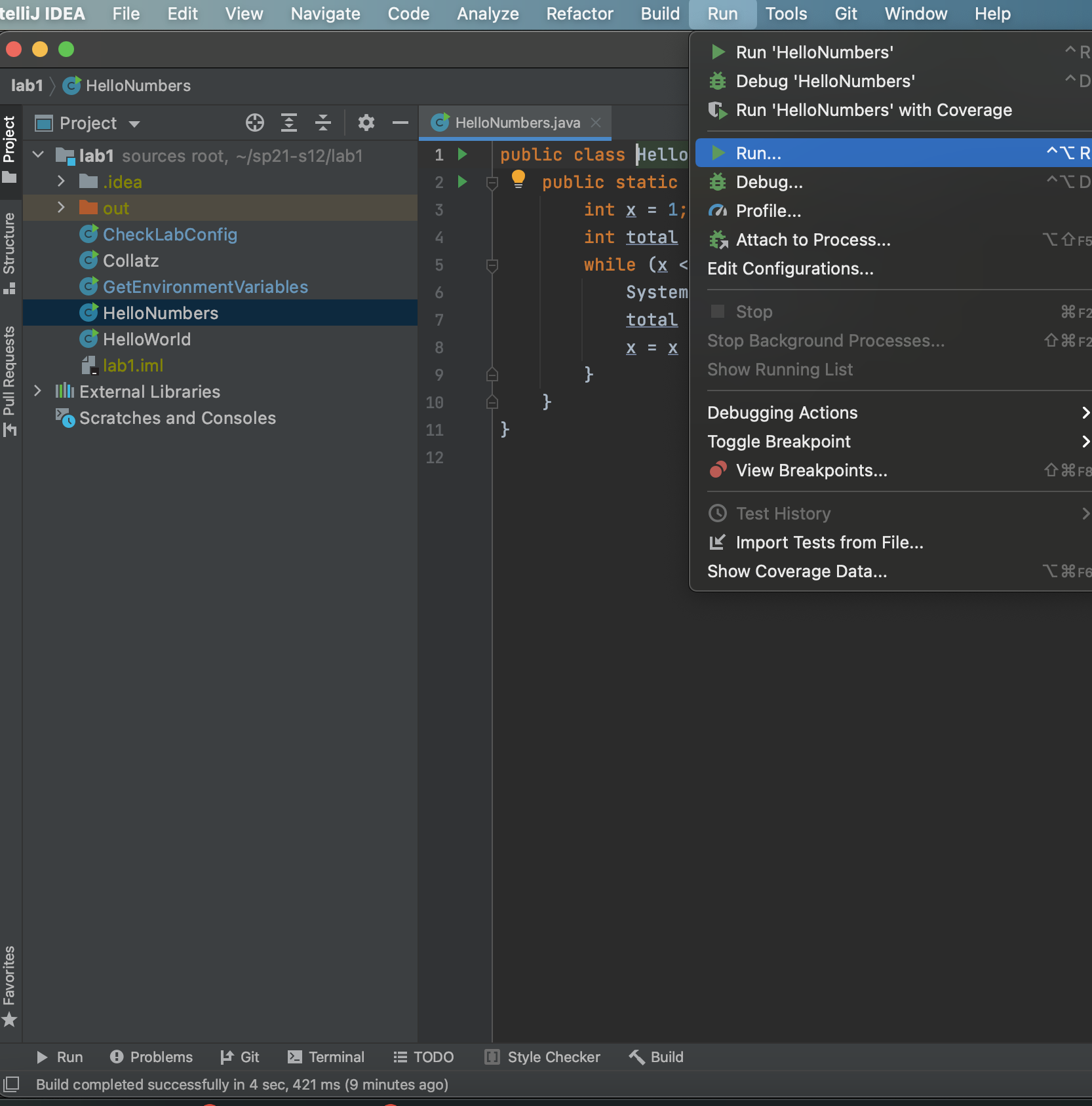1092x1106 pixels.
Task: Expand the .idea folder
Action: (x=61, y=181)
